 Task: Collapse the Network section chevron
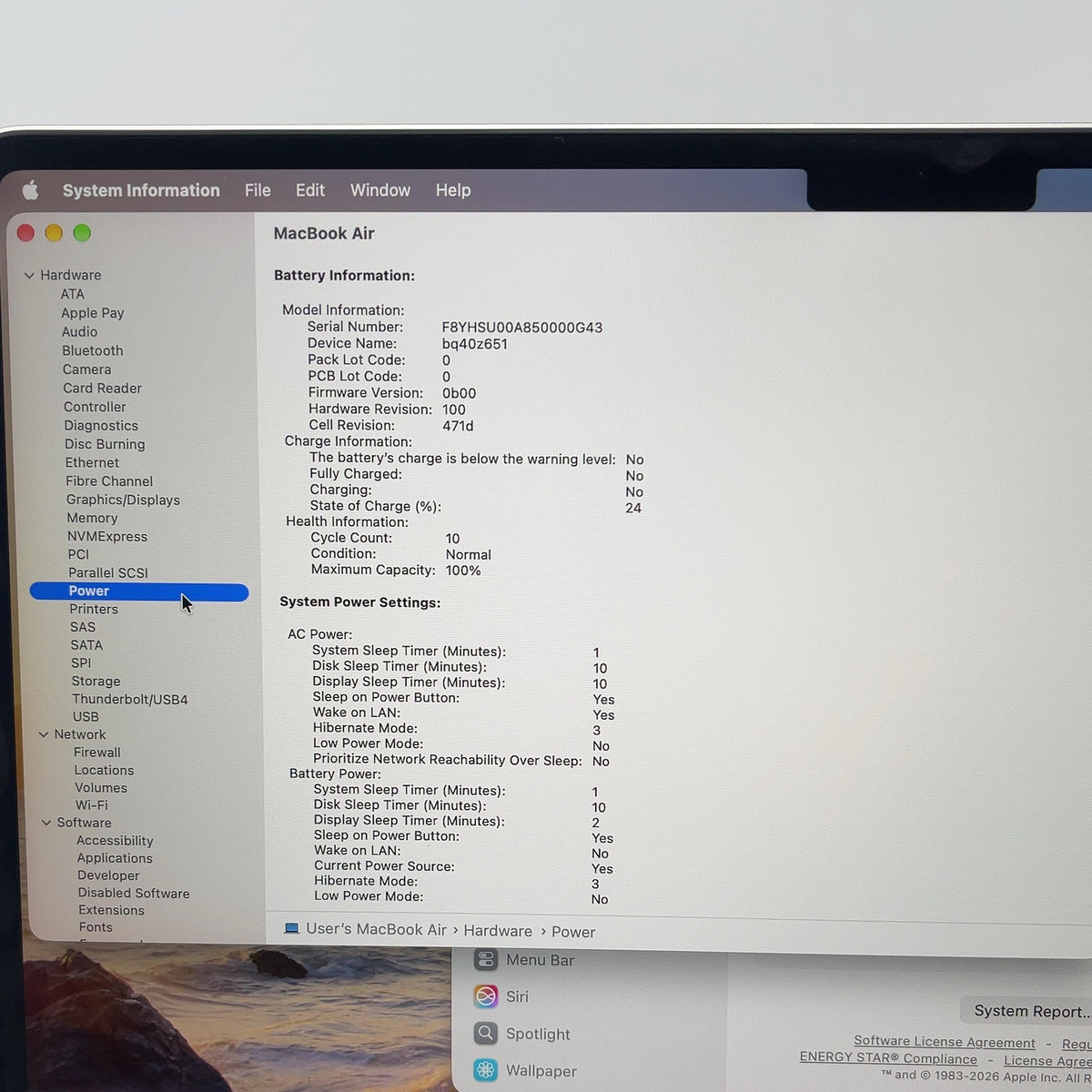coord(44,734)
